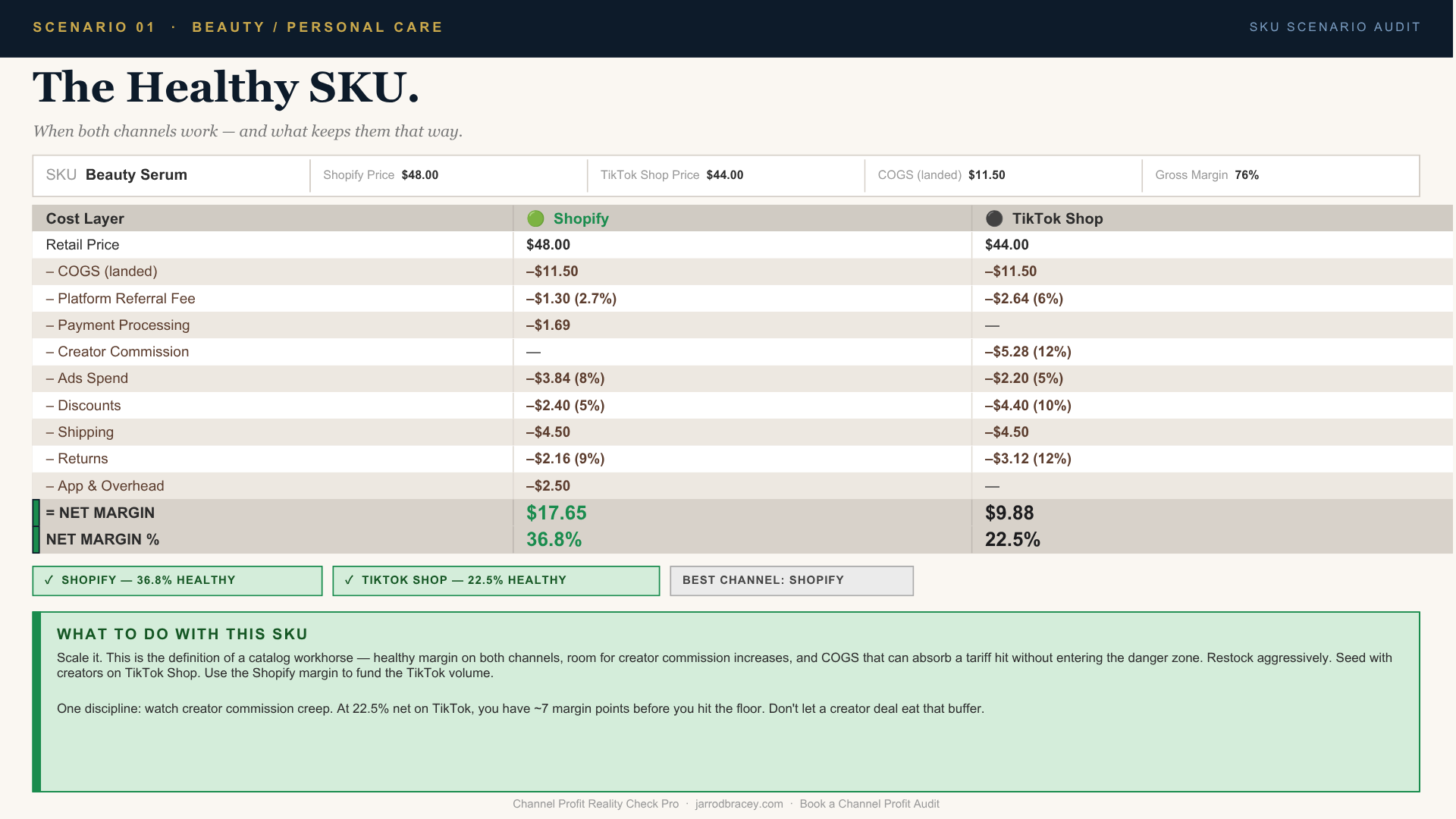The width and height of the screenshot is (1456, 819).
Task: Click the SKU SCENARIO AUDIT header label
Action: [1335, 27]
